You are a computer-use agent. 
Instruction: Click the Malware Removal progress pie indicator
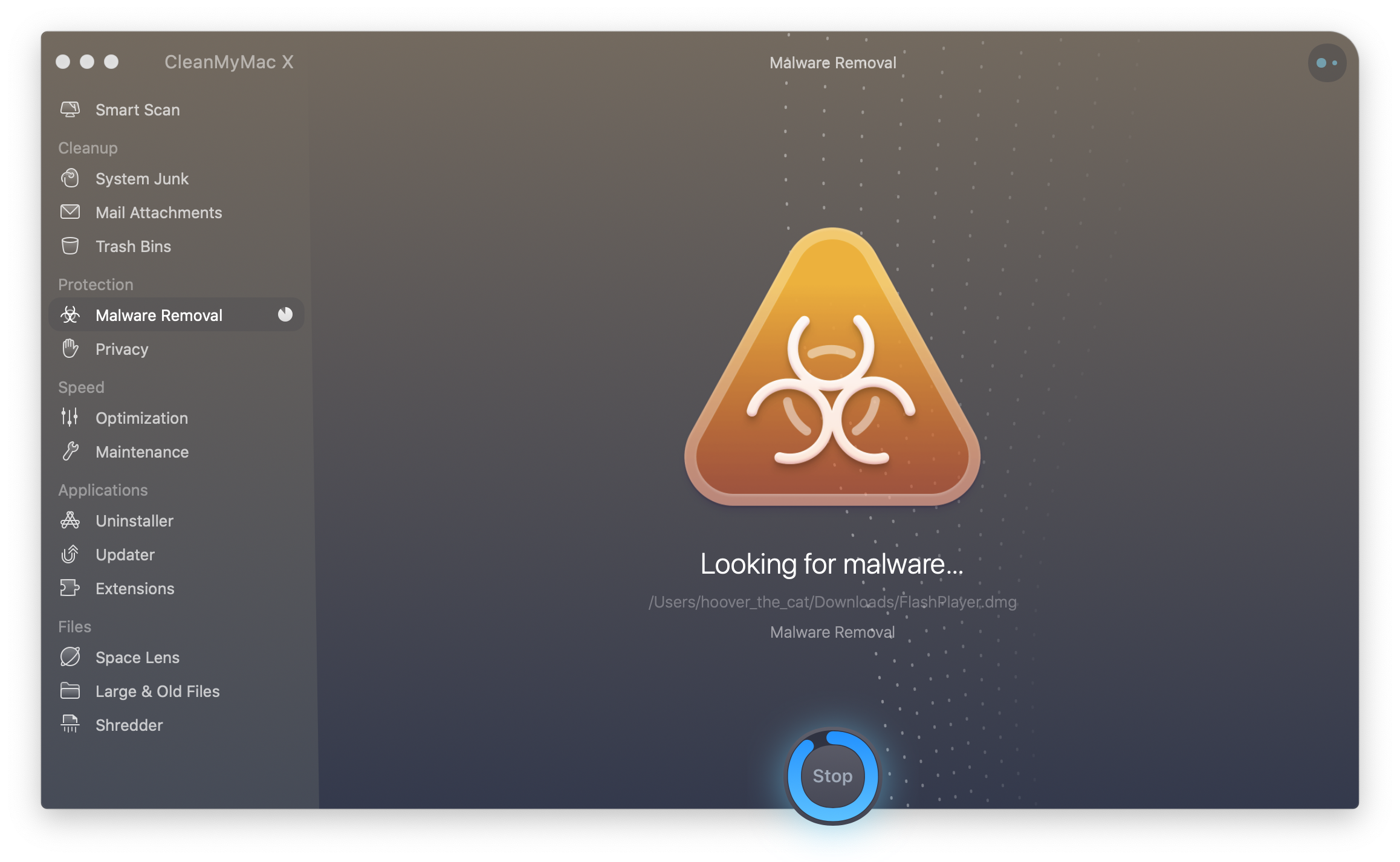click(285, 314)
